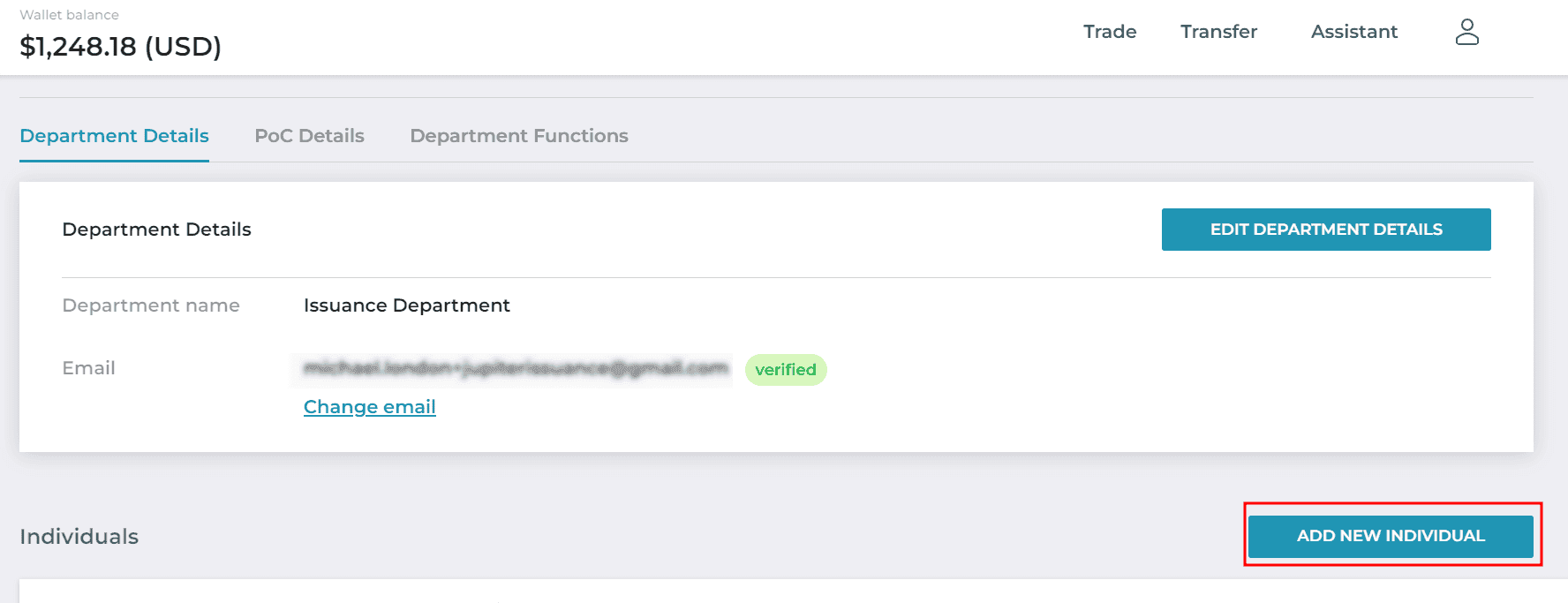Click the Add New Individual button

1391,536
